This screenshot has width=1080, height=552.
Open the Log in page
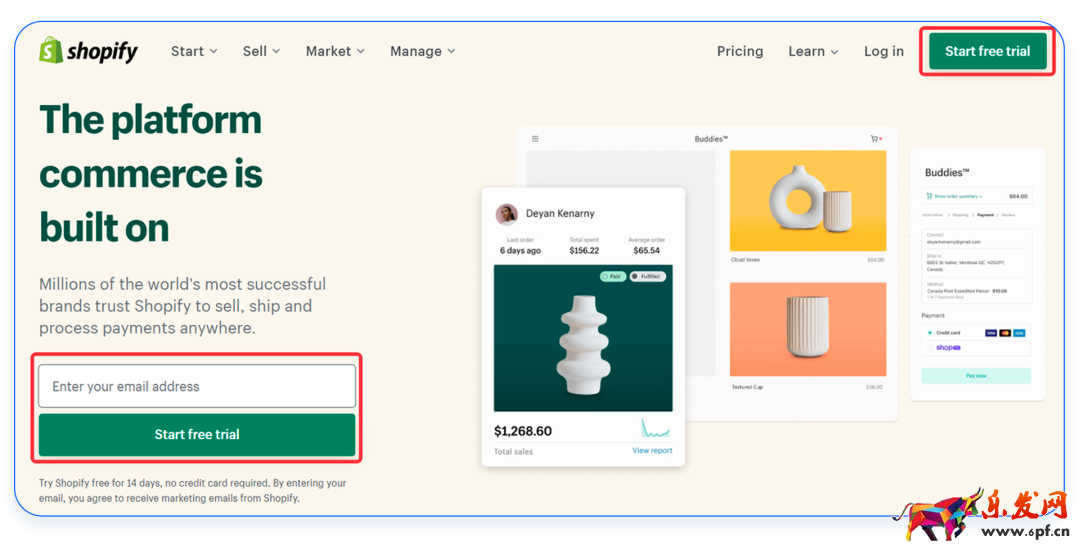coord(884,51)
